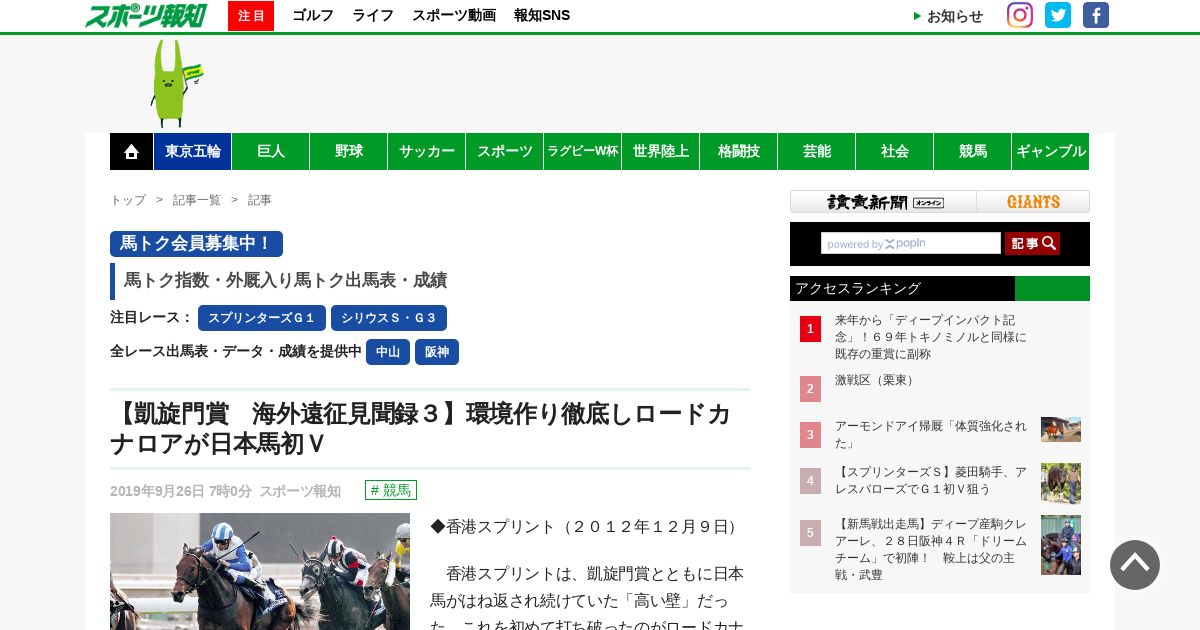Click the シリウスＳ・Ｇ３ race button
The image size is (1200, 630).
click(389, 318)
